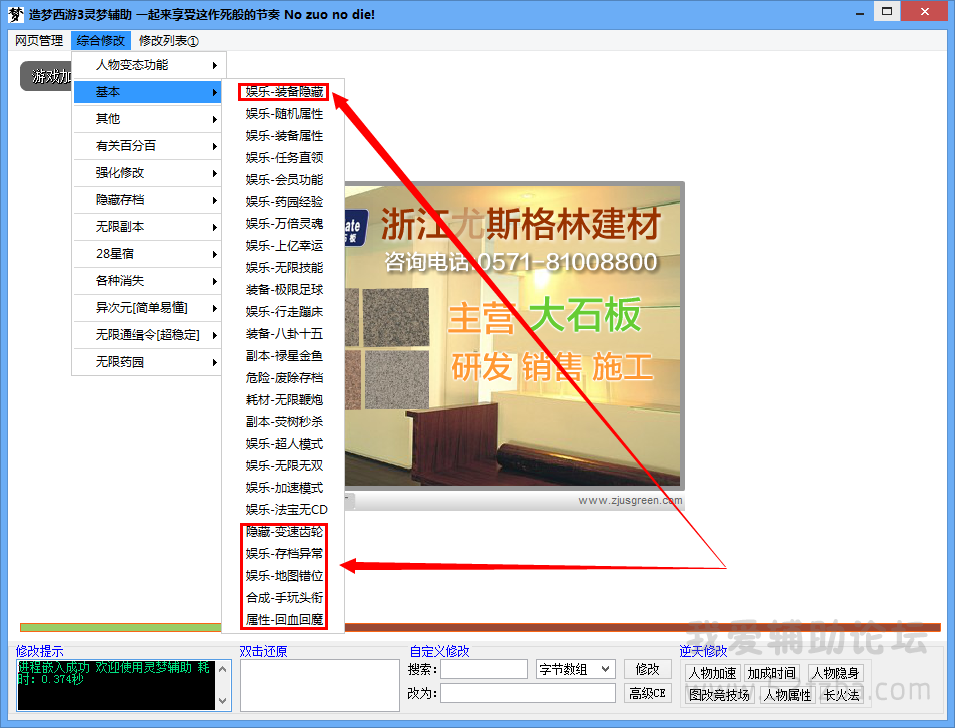Select 娱乐-随机属性 menu item
The width and height of the screenshot is (955, 728).
284,114
